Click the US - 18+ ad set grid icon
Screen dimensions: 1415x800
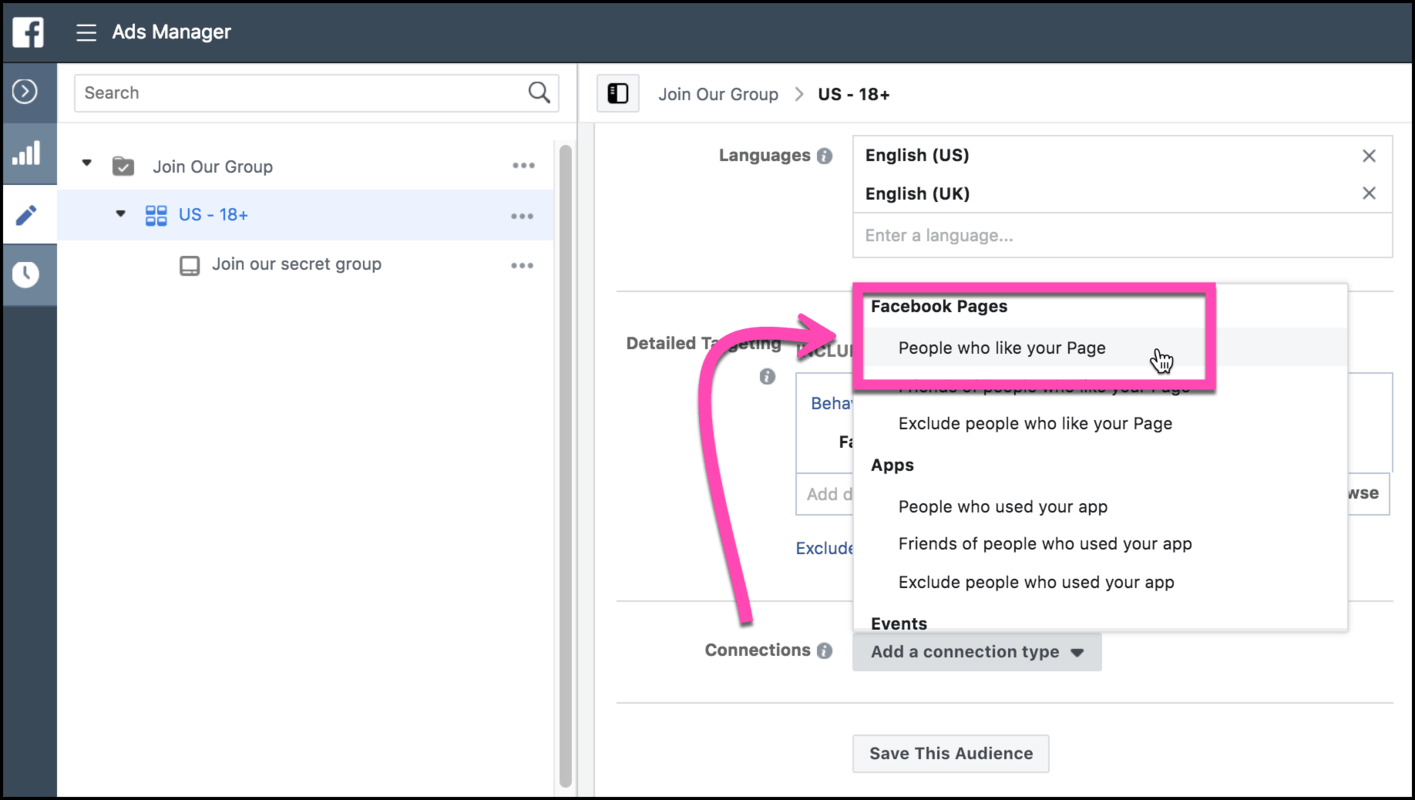[156, 215]
